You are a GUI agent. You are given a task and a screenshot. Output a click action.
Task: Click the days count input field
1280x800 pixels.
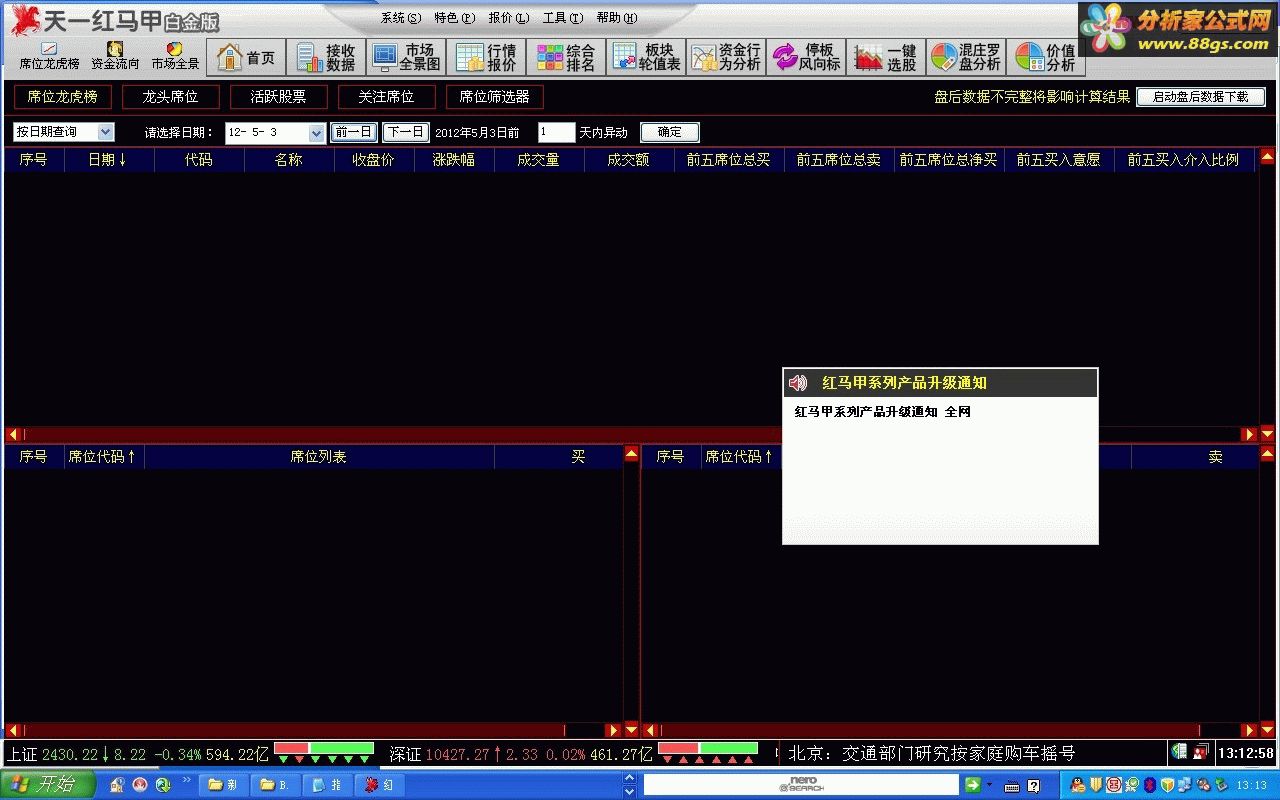557,132
